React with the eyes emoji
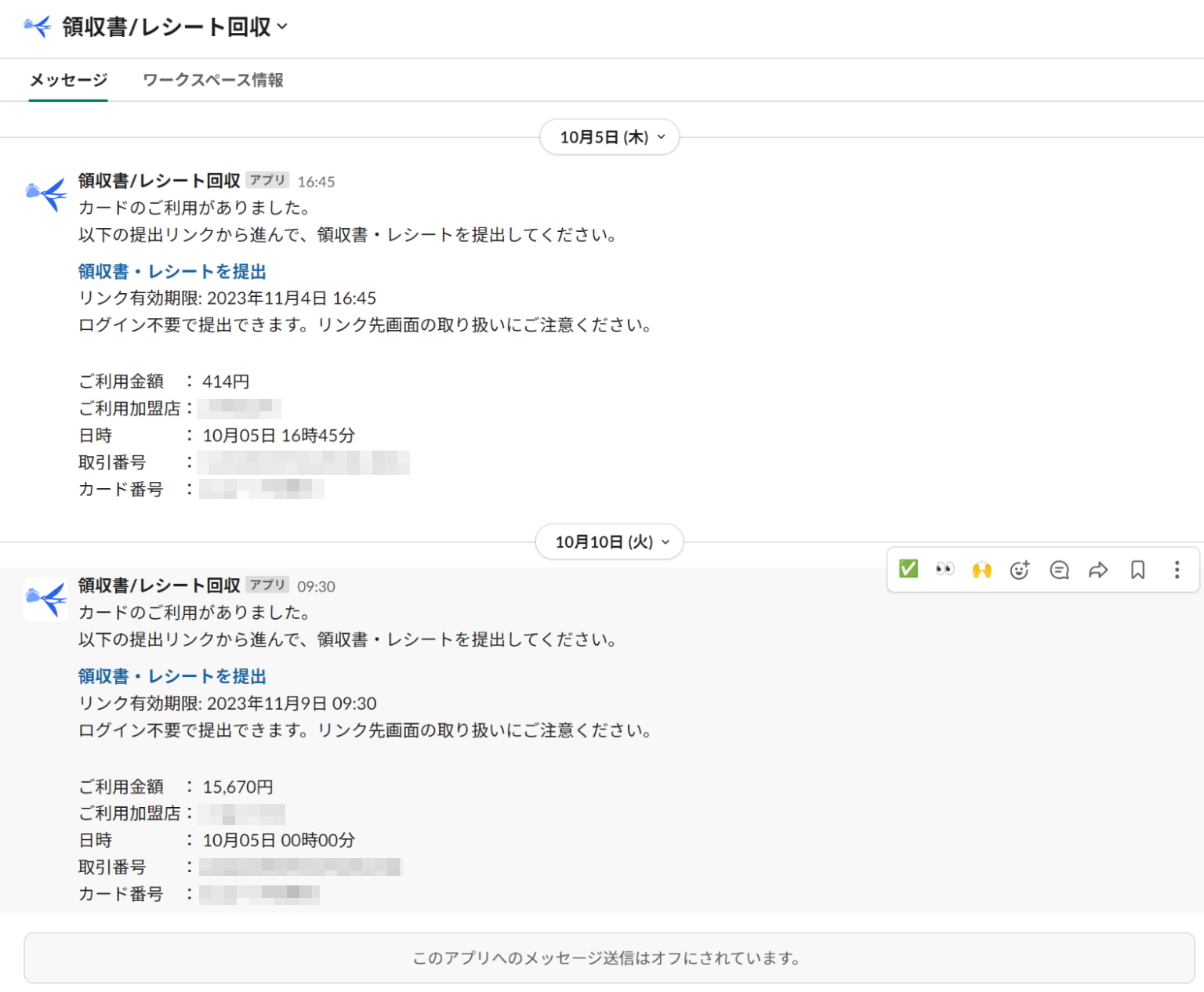This screenshot has height=992, width=1204. pos(945,569)
